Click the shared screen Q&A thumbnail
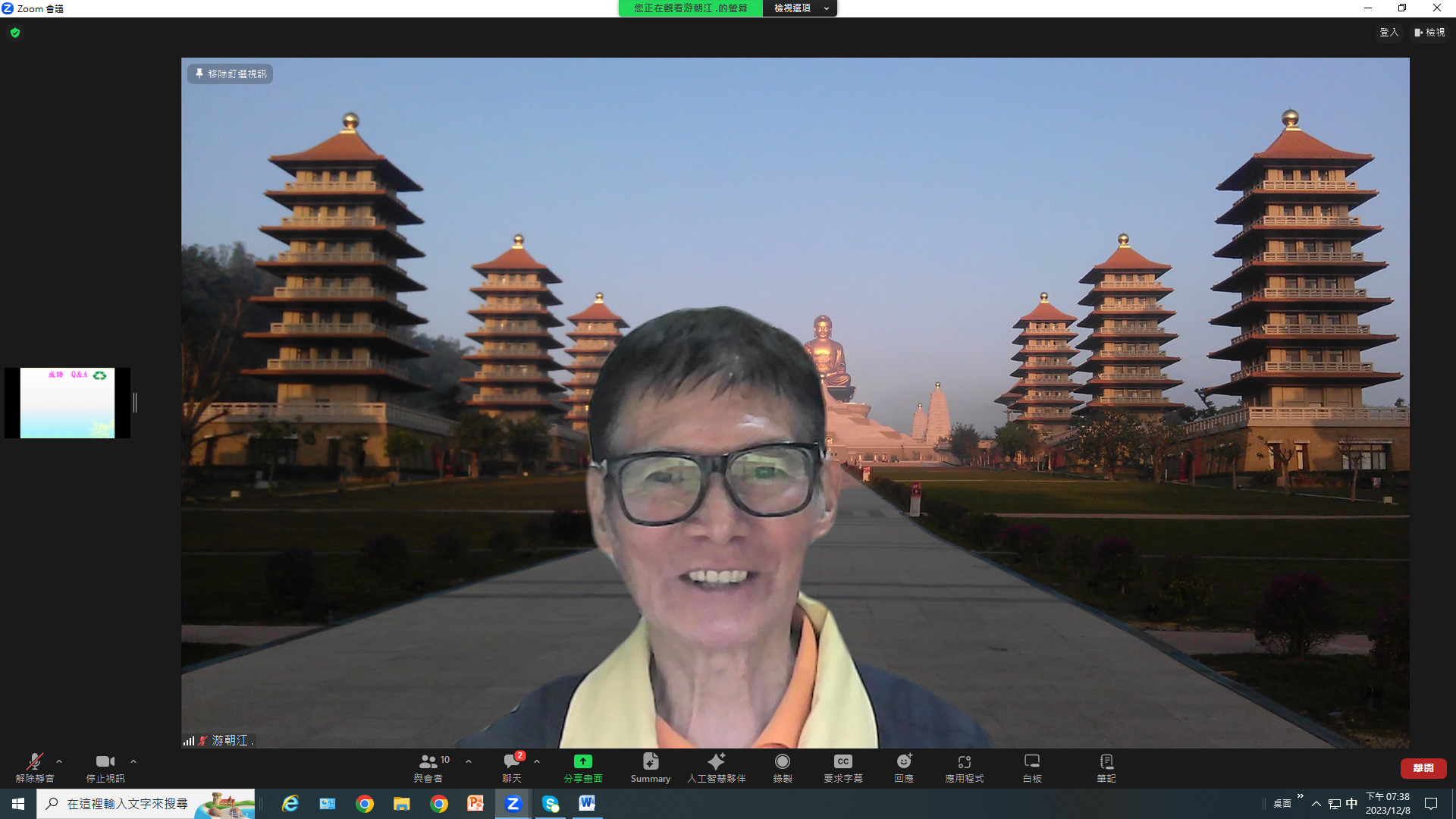Screen dimensions: 1456x819 point(67,403)
